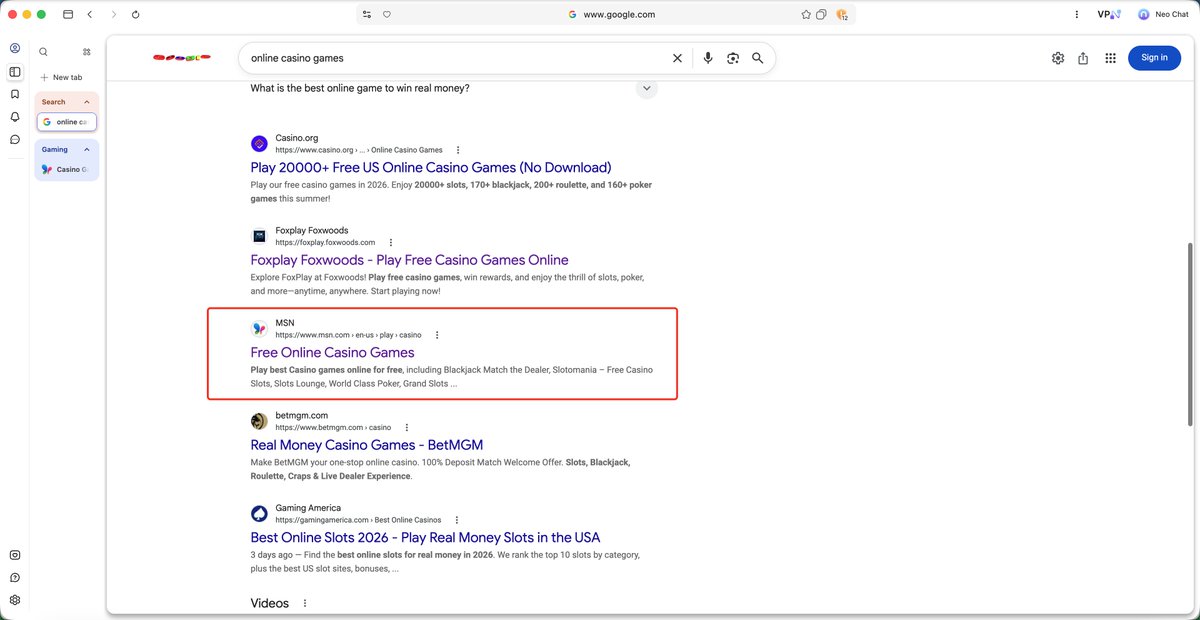This screenshot has height=620, width=1200.
Task: Reload the page
Action: pyautogui.click(x=136, y=15)
